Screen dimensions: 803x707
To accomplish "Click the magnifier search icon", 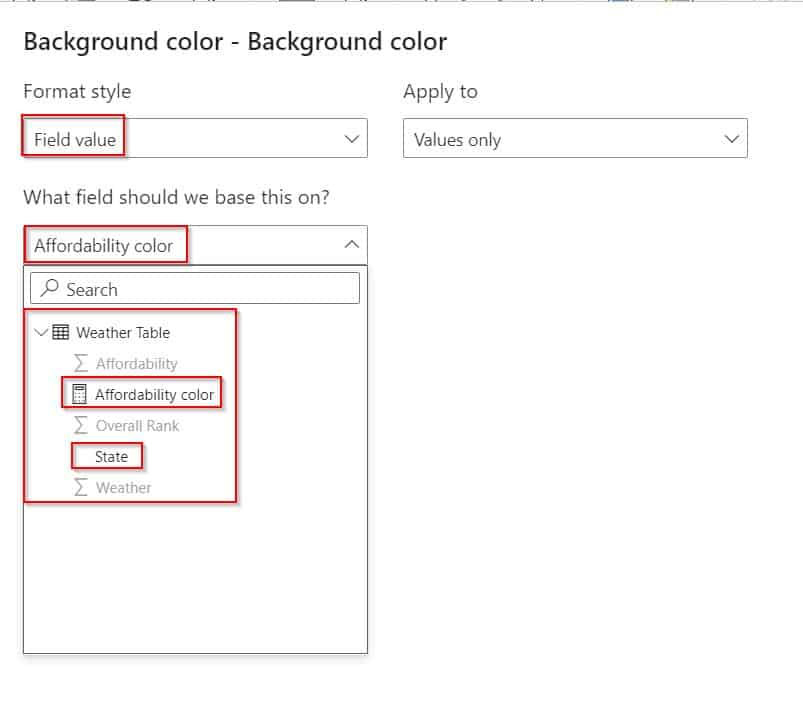I will [50, 288].
